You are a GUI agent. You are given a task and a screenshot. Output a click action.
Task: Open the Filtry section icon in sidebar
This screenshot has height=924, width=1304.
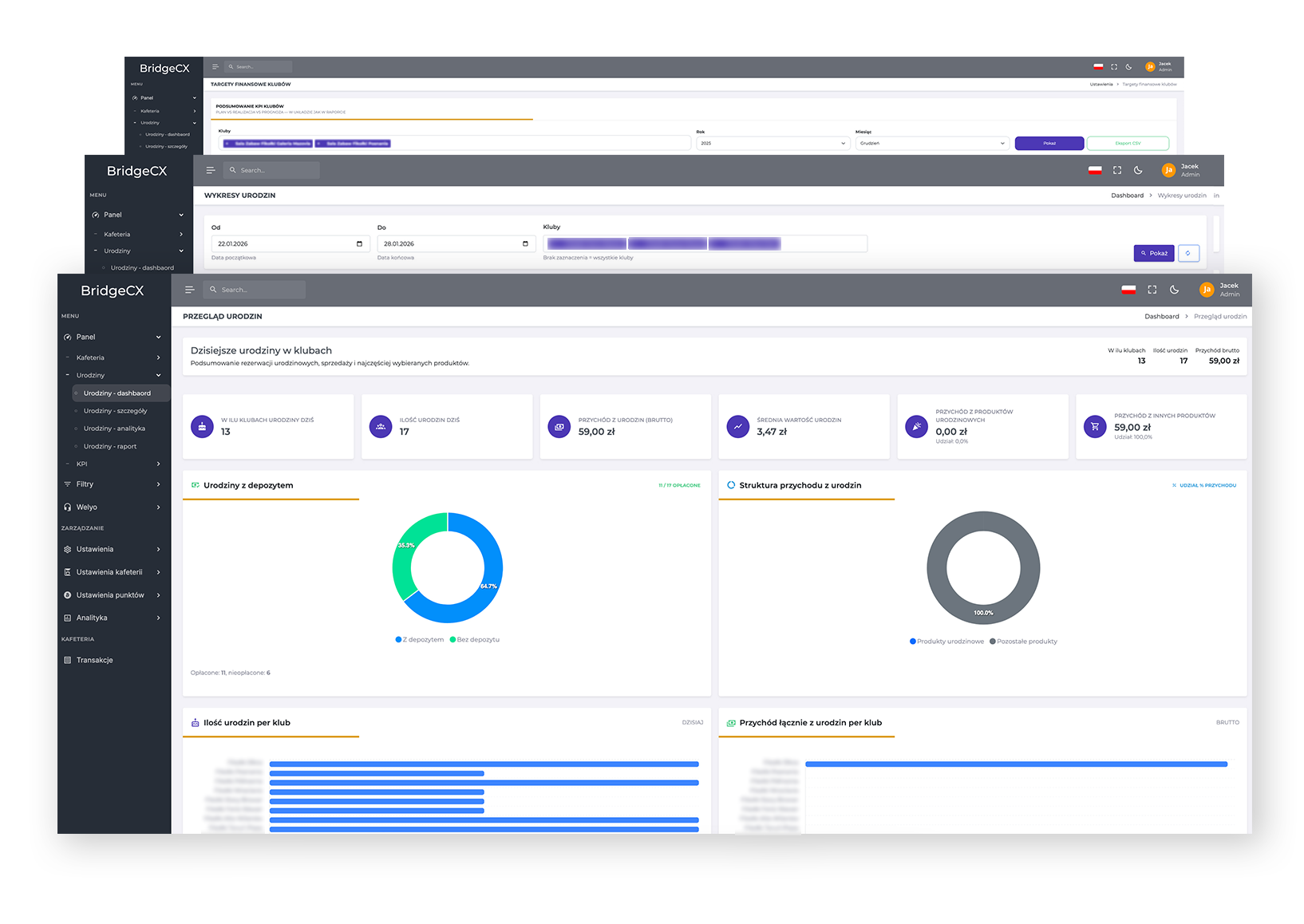(68, 484)
